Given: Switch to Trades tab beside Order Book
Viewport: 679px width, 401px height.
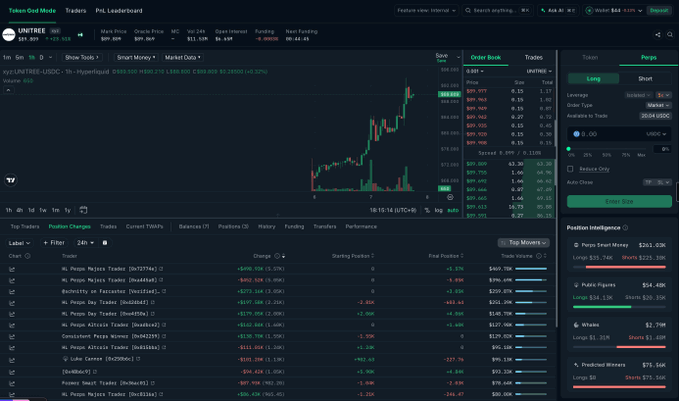Looking at the screenshot, I should (x=534, y=57).
